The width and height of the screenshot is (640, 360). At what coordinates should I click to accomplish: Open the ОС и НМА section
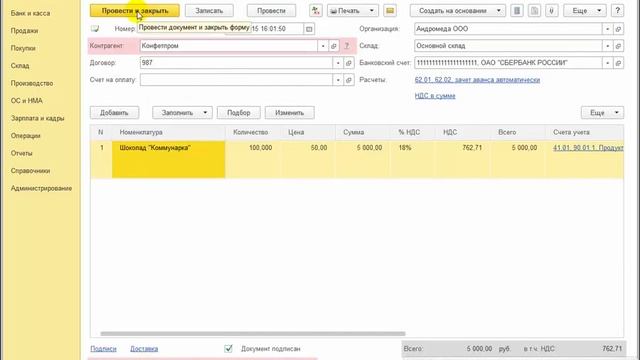click(x=27, y=101)
